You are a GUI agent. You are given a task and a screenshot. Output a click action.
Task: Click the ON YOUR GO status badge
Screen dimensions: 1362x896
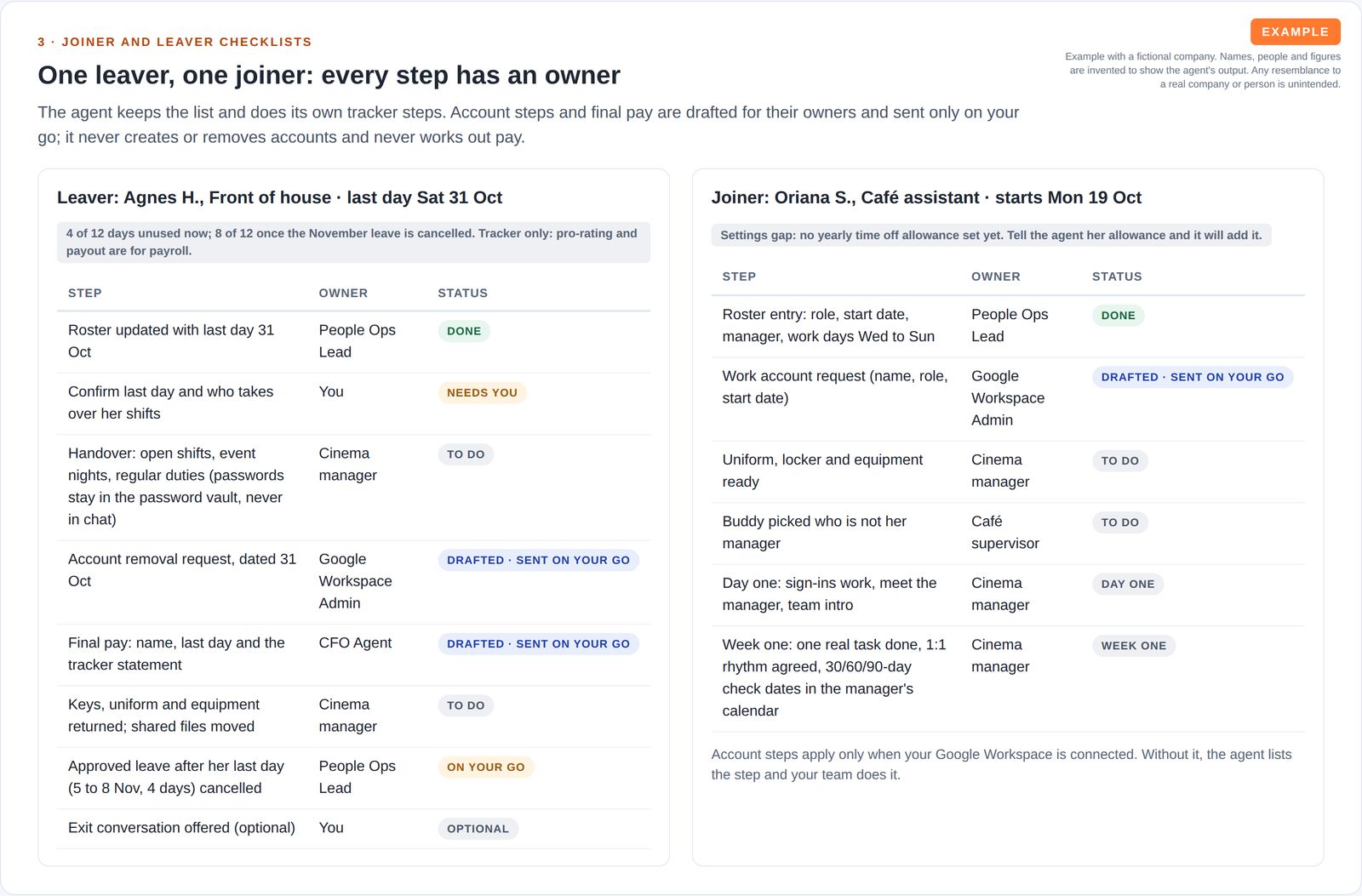[486, 767]
